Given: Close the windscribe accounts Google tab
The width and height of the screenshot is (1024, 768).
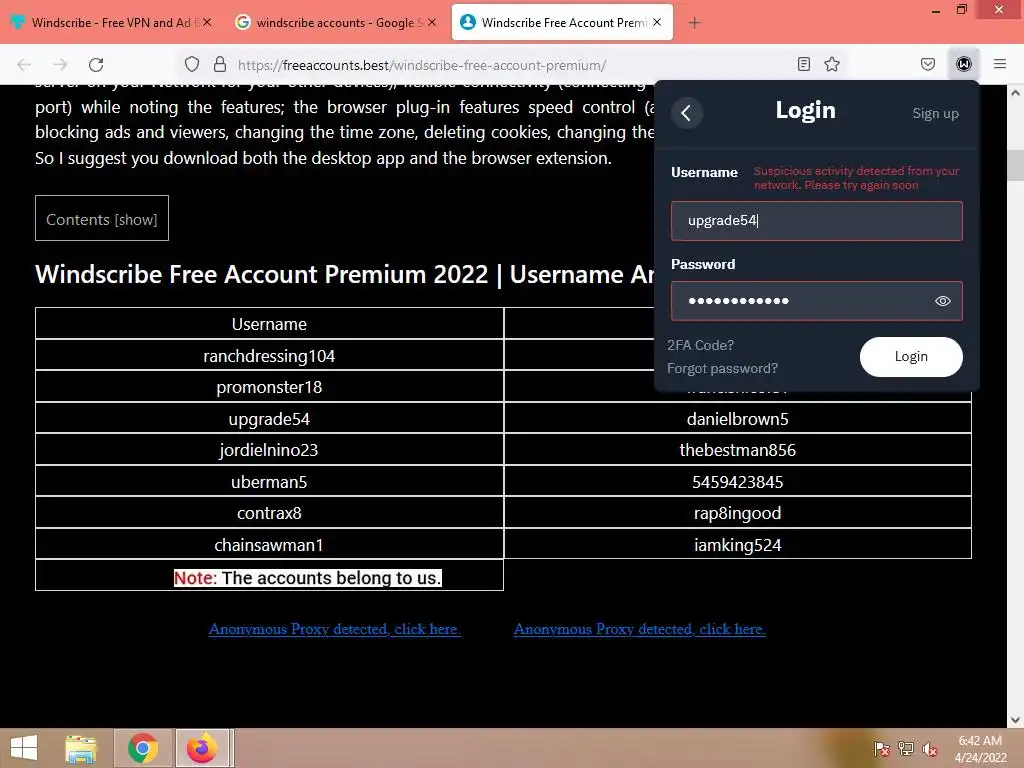Looking at the screenshot, I should click(x=432, y=22).
